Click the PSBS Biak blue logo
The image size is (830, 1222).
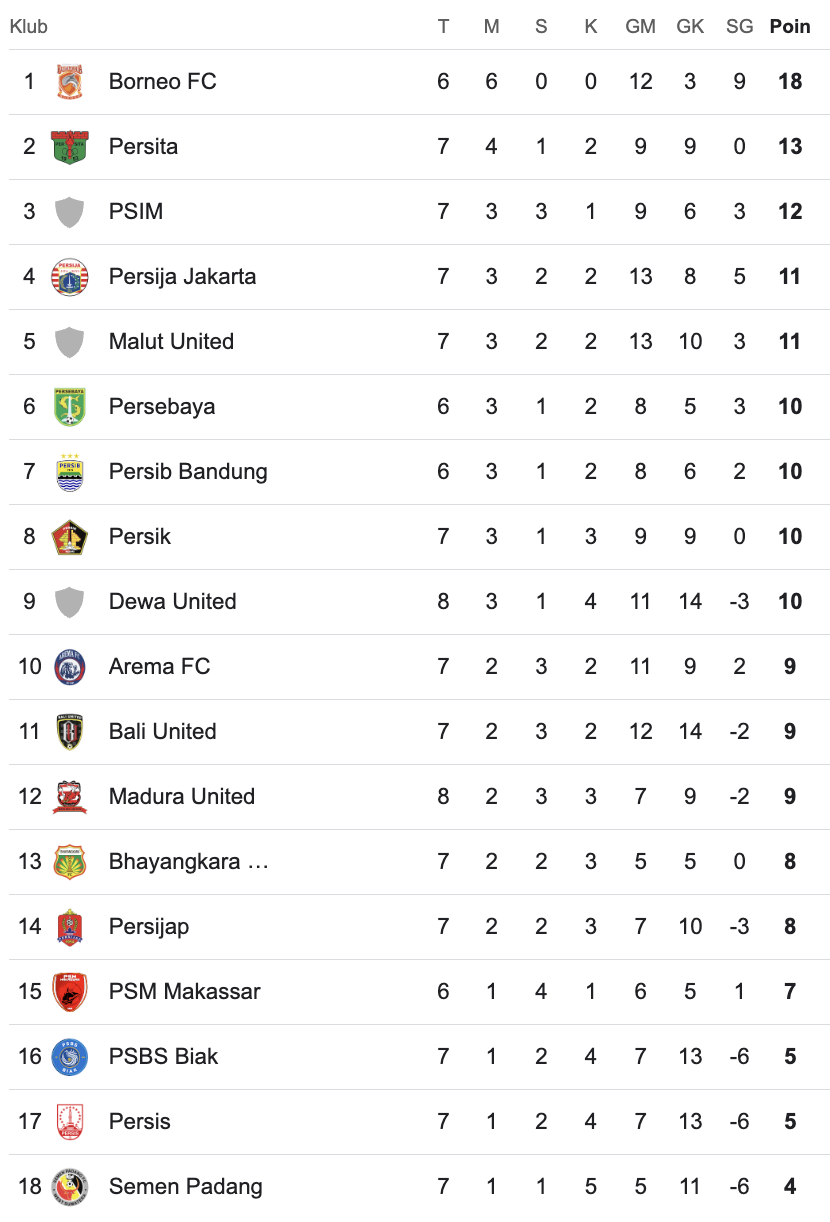click(69, 1057)
